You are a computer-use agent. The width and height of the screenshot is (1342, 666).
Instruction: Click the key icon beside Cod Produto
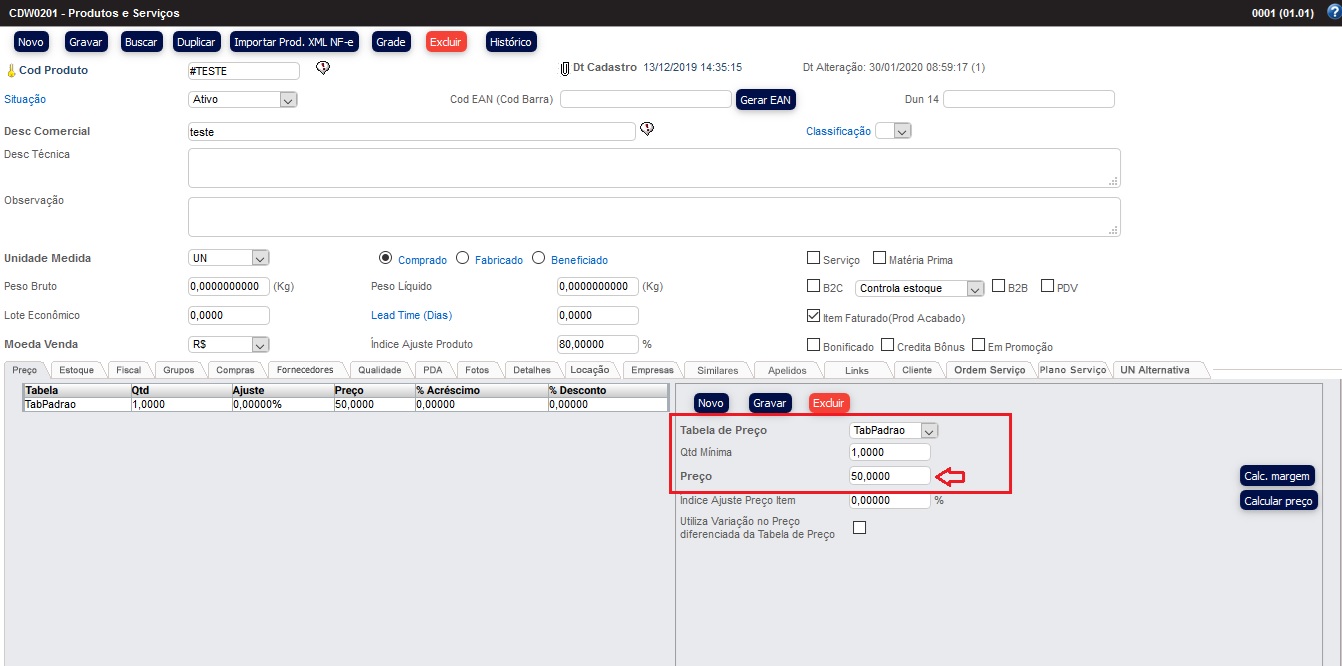[x=11, y=71]
